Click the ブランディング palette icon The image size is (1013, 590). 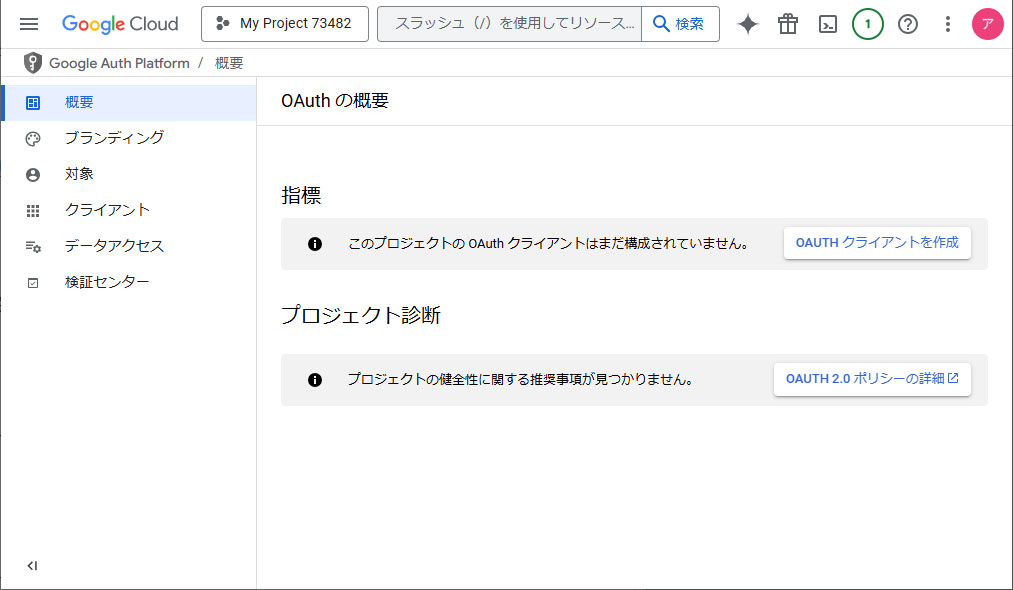pyautogui.click(x=33, y=139)
